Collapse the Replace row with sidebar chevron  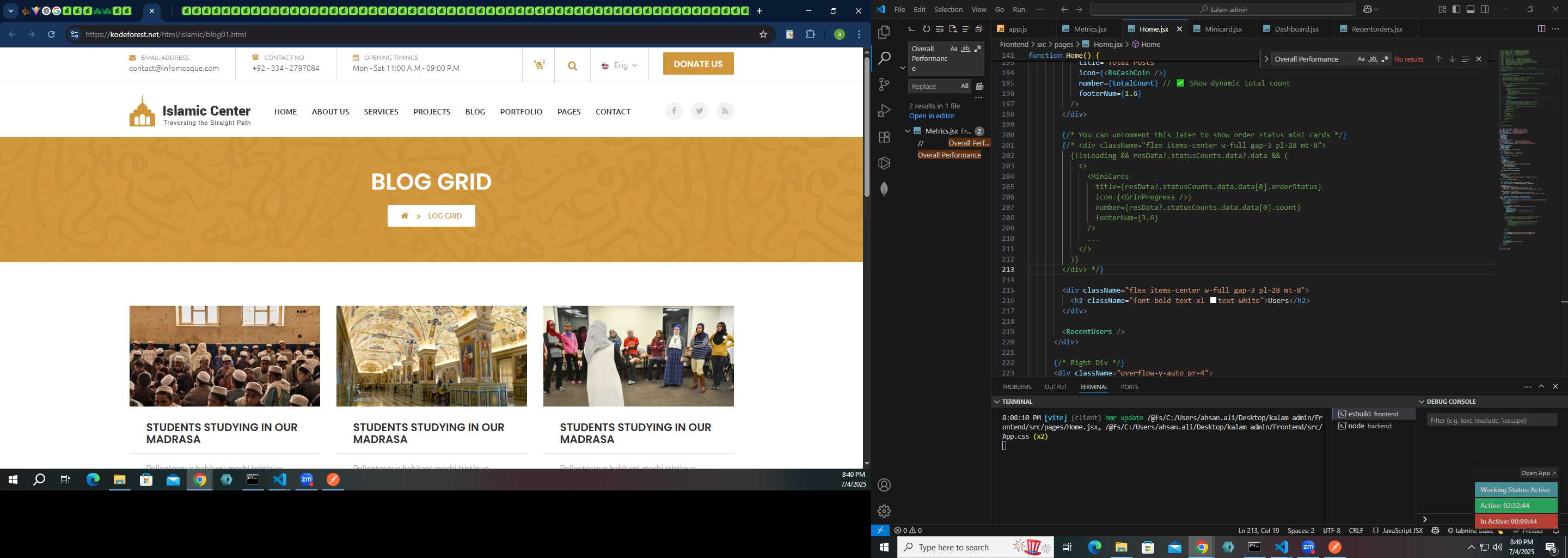point(903,68)
